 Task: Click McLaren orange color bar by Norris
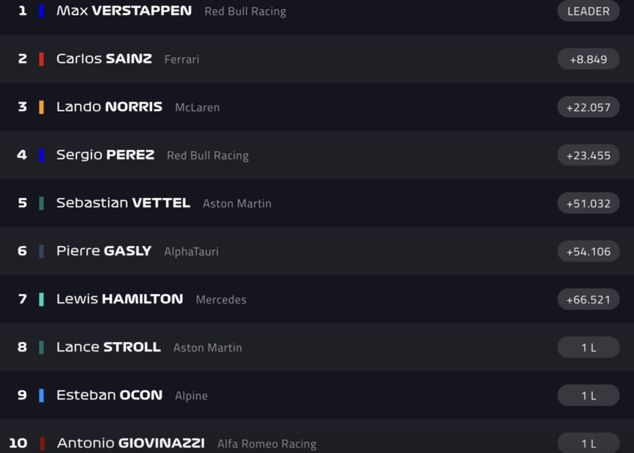(x=41, y=107)
